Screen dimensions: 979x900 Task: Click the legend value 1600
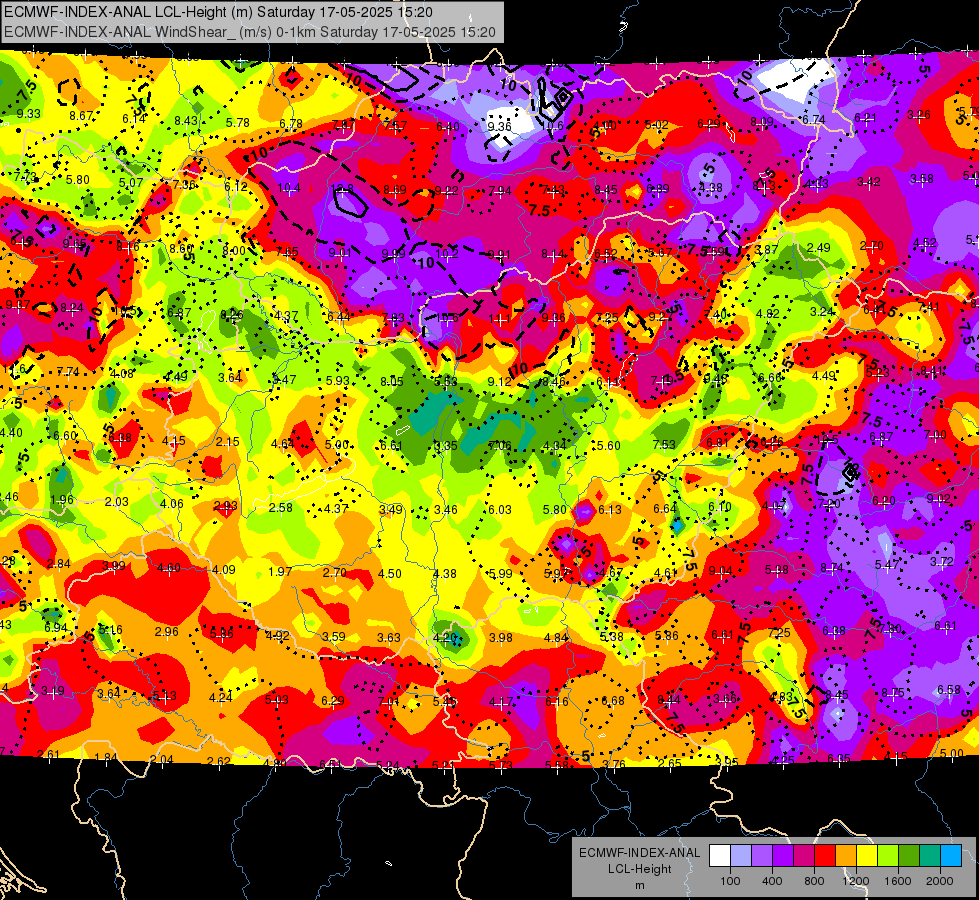898,881
